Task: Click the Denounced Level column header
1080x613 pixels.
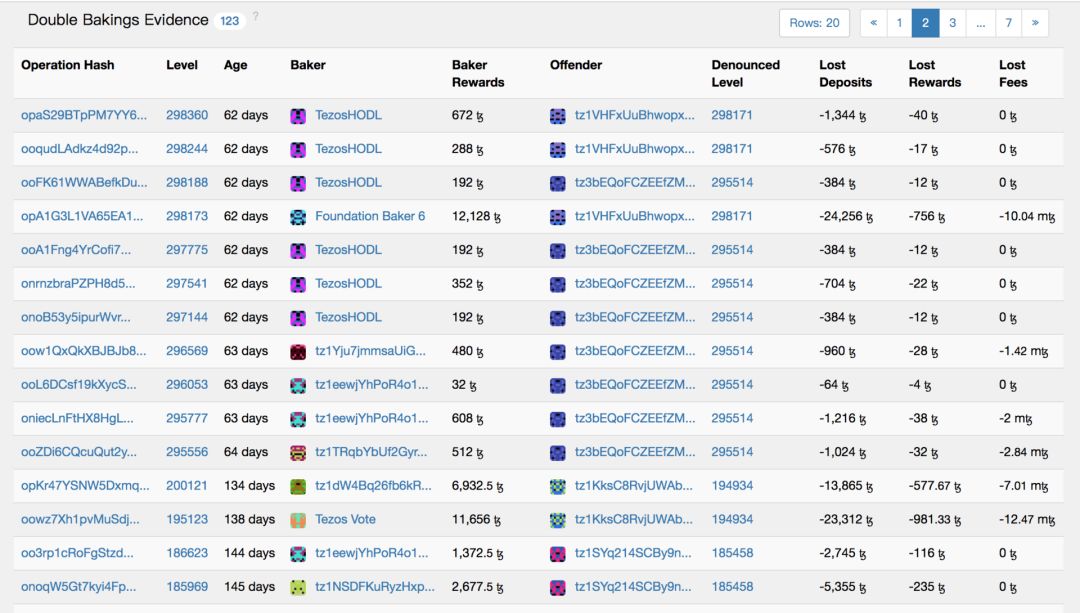Action: [x=745, y=74]
